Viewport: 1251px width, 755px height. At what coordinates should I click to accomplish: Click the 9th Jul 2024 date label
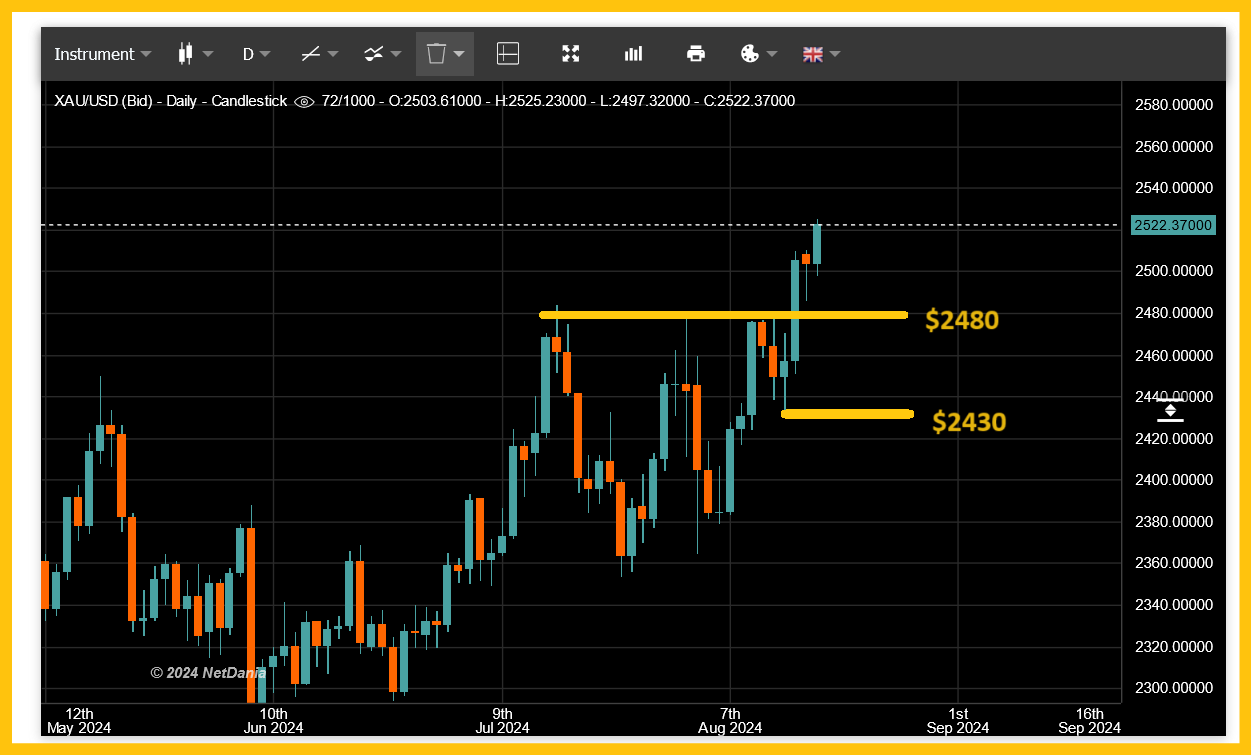502,720
